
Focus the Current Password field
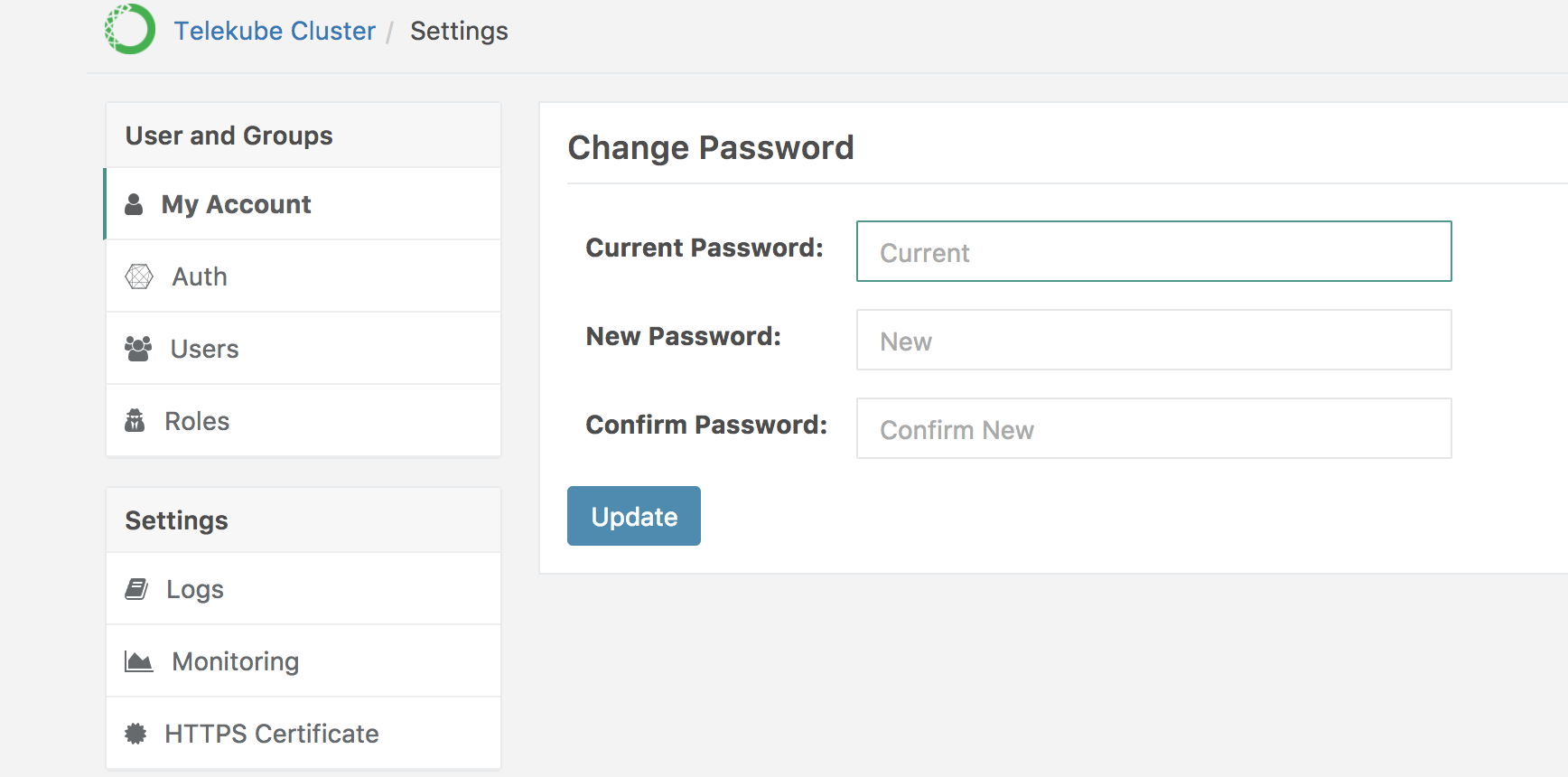[1153, 252]
